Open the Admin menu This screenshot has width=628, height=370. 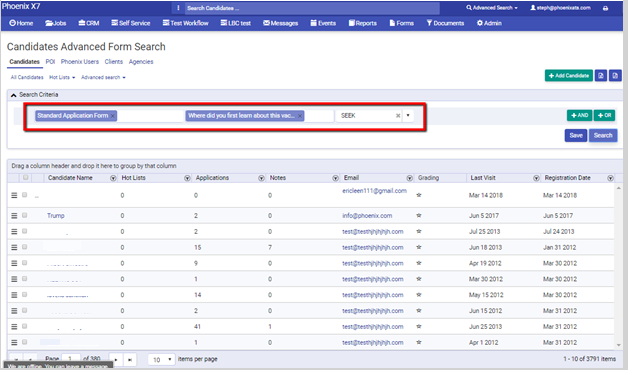tap(489, 23)
